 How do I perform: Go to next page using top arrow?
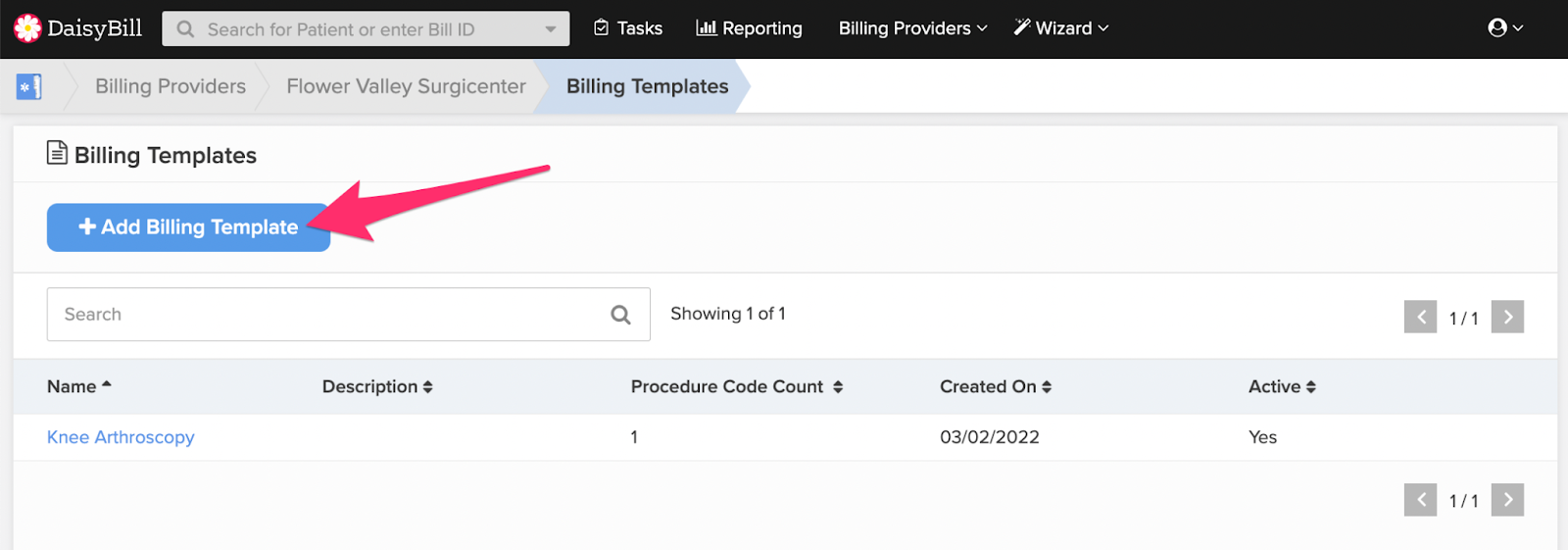tap(1507, 317)
